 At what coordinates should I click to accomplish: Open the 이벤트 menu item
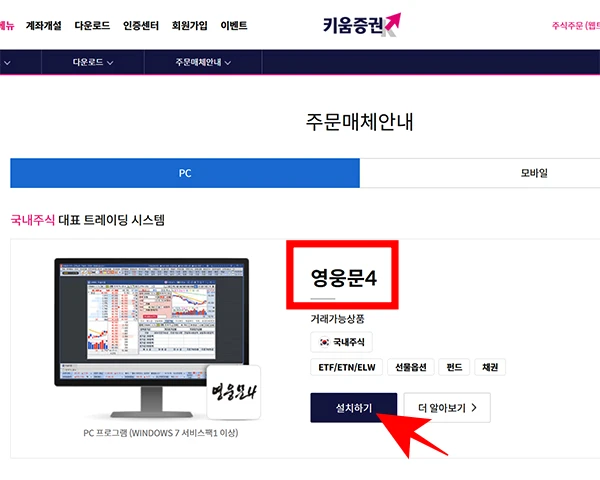point(234,26)
